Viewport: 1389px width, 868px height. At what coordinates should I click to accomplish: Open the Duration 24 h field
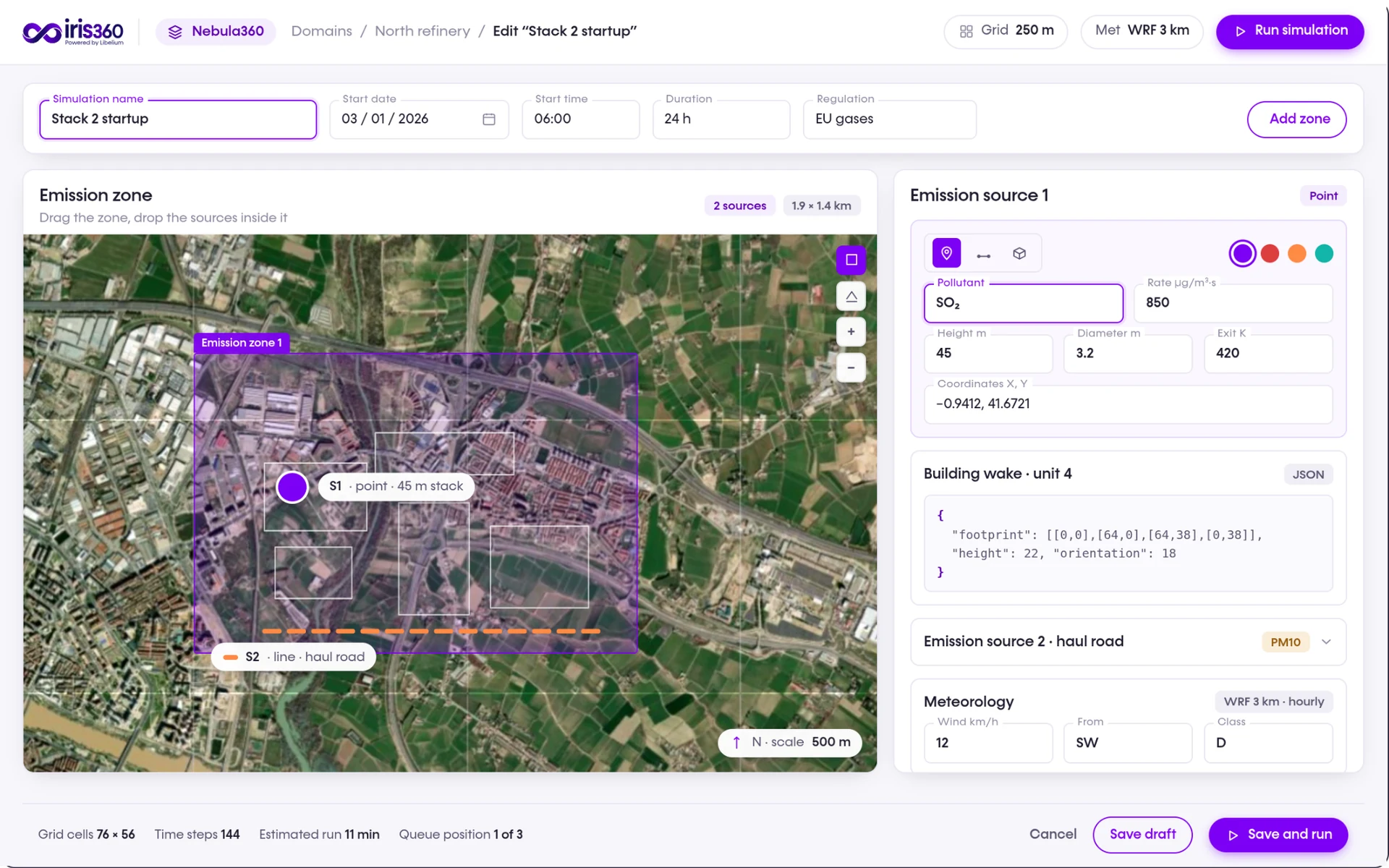(x=721, y=119)
